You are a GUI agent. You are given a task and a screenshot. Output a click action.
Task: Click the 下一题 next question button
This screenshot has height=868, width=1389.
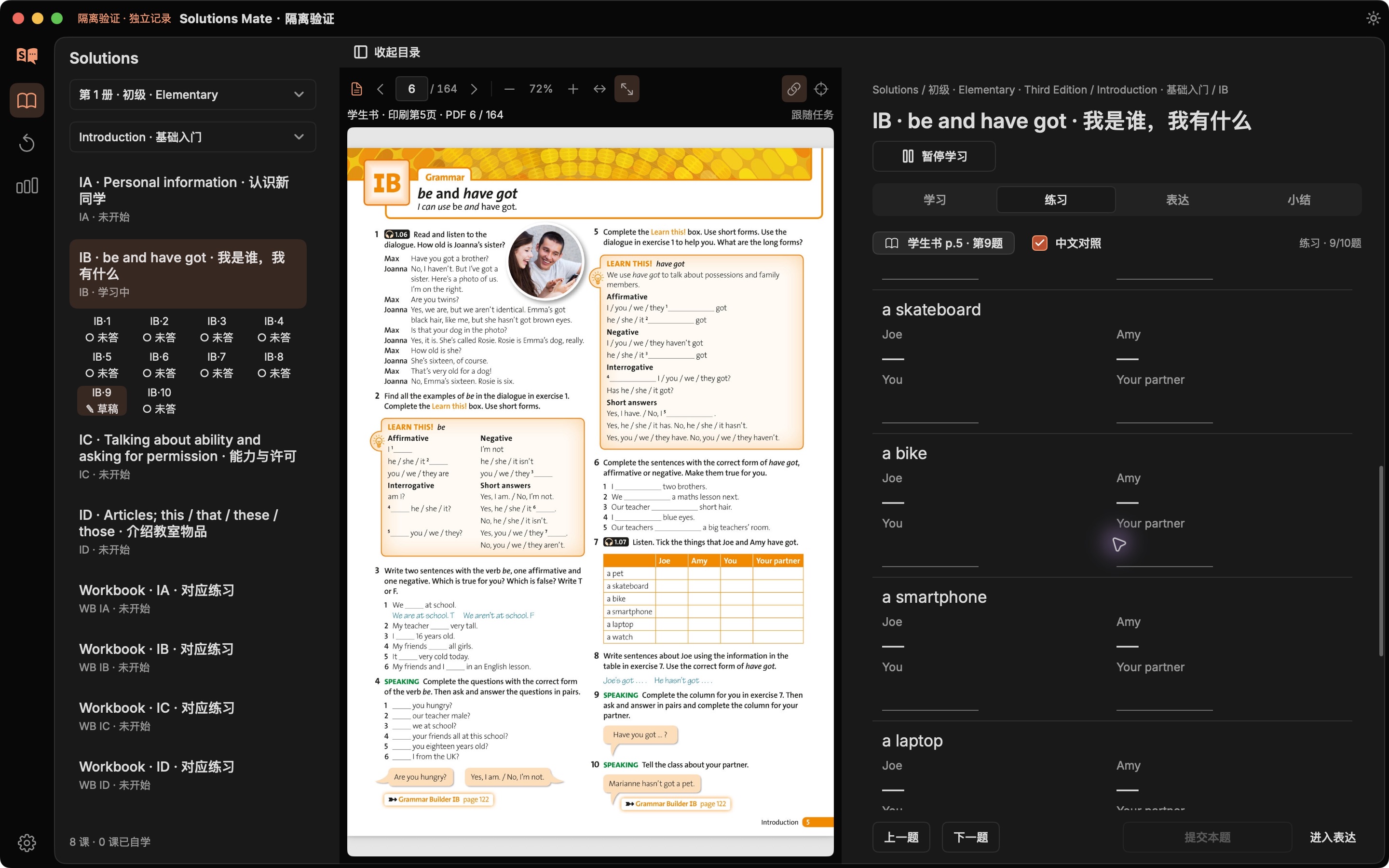pyautogui.click(x=970, y=837)
